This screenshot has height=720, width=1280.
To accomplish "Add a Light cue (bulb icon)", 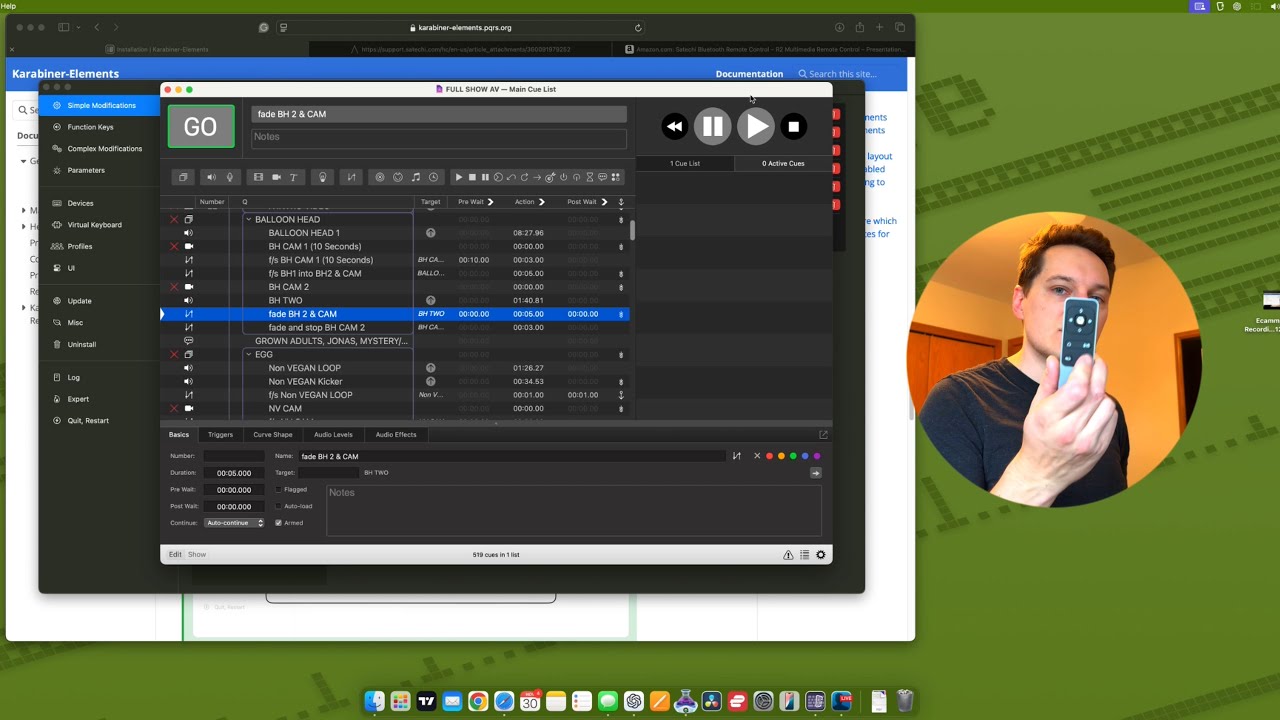I will click(322, 177).
